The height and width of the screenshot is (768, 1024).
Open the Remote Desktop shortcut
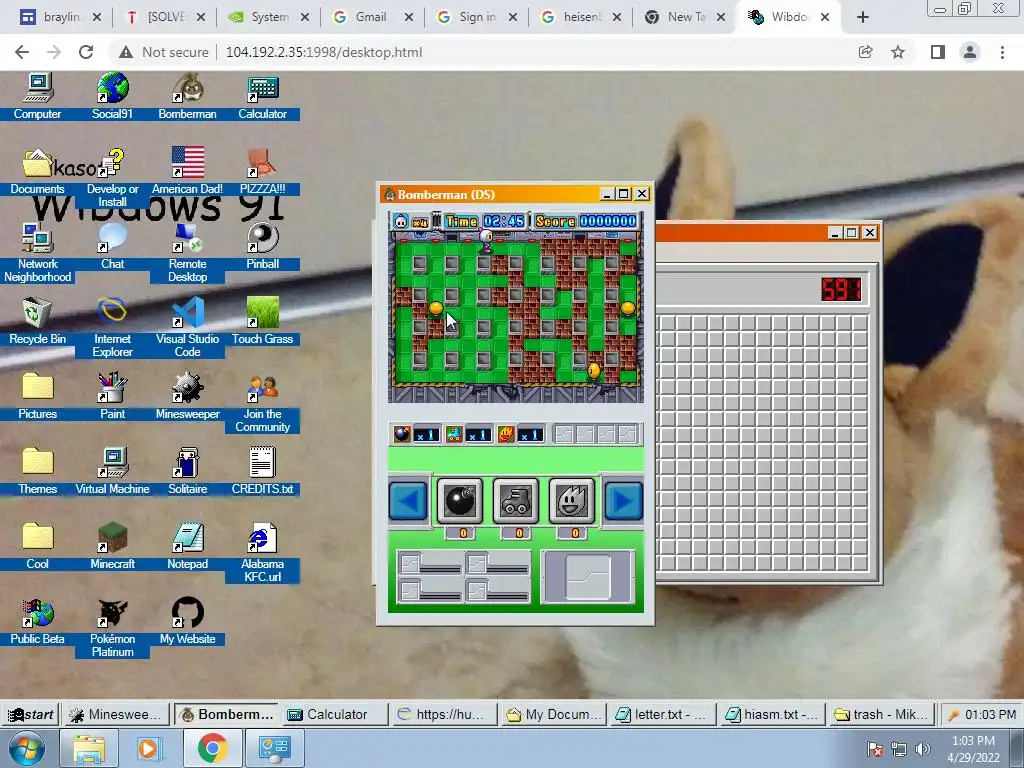click(187, 238)
